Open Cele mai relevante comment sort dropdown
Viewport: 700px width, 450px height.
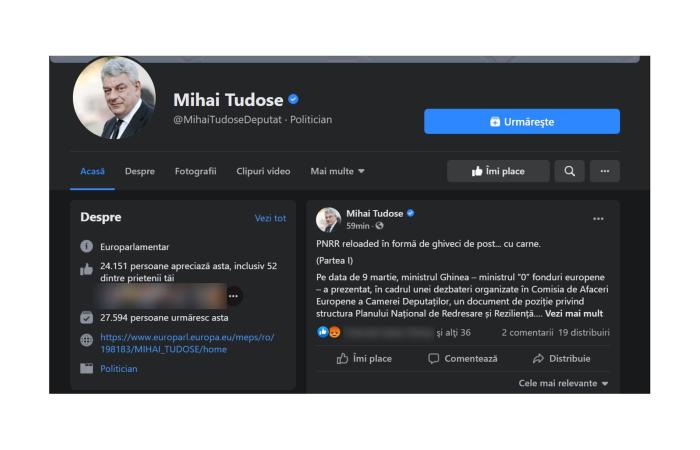point(563,383)
